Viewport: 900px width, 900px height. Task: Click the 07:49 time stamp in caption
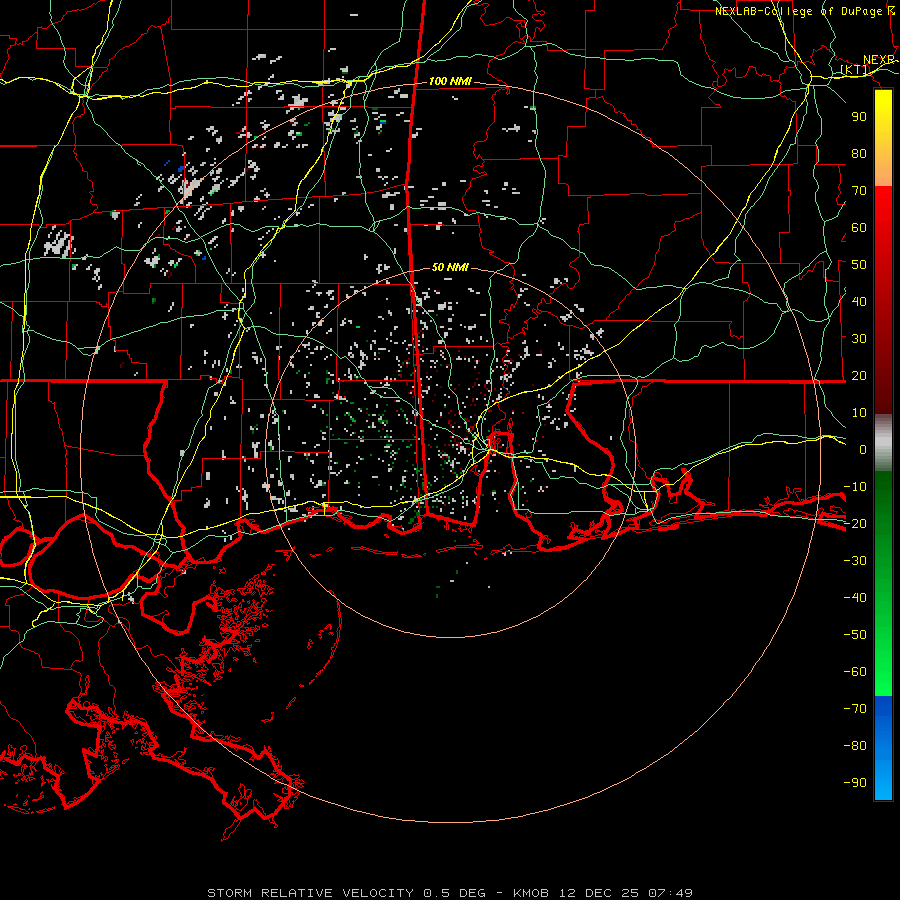(x=671, y=893)
